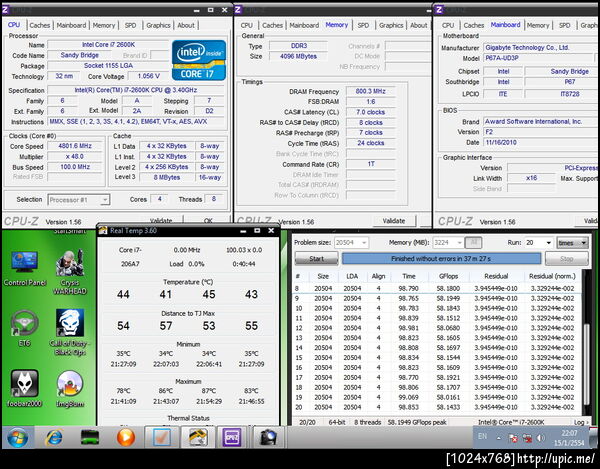600x469 pixels.
Task: Click the 58.1949 GFlops peak status text
Action: pyautogui.click(x=417, y=422)
